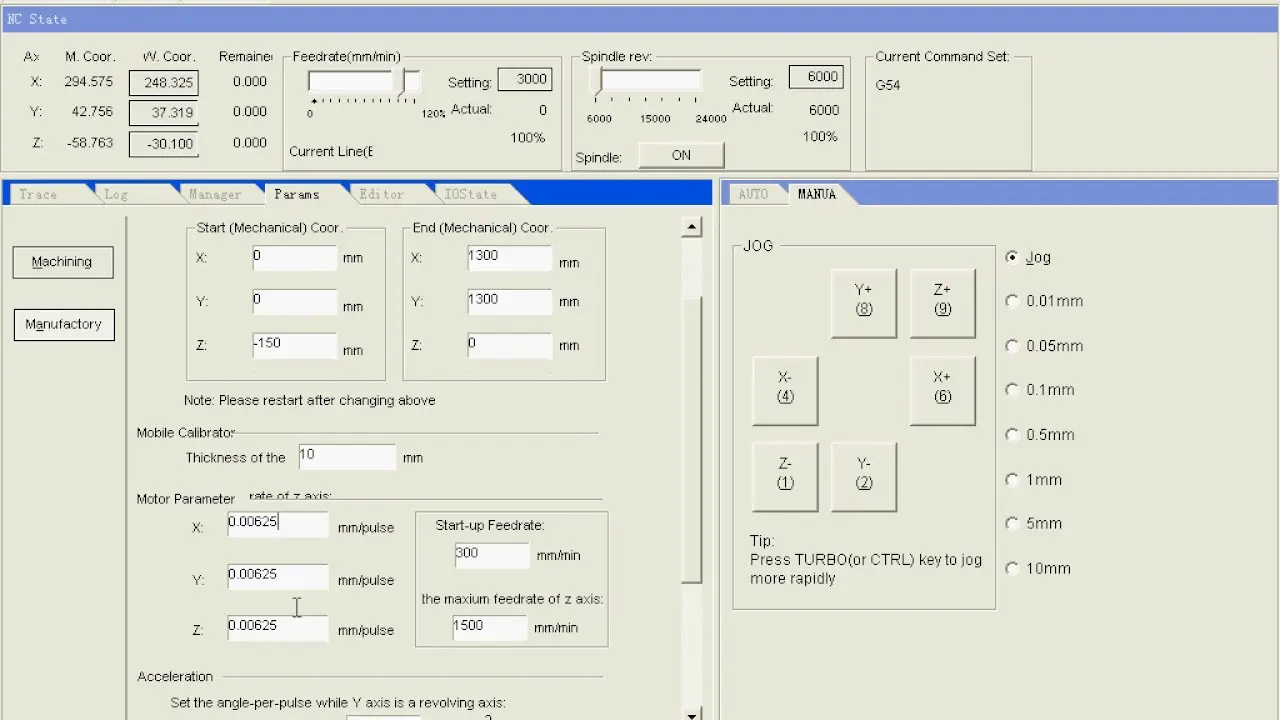Switch to the AUTO mode tab

coord(755,193)
